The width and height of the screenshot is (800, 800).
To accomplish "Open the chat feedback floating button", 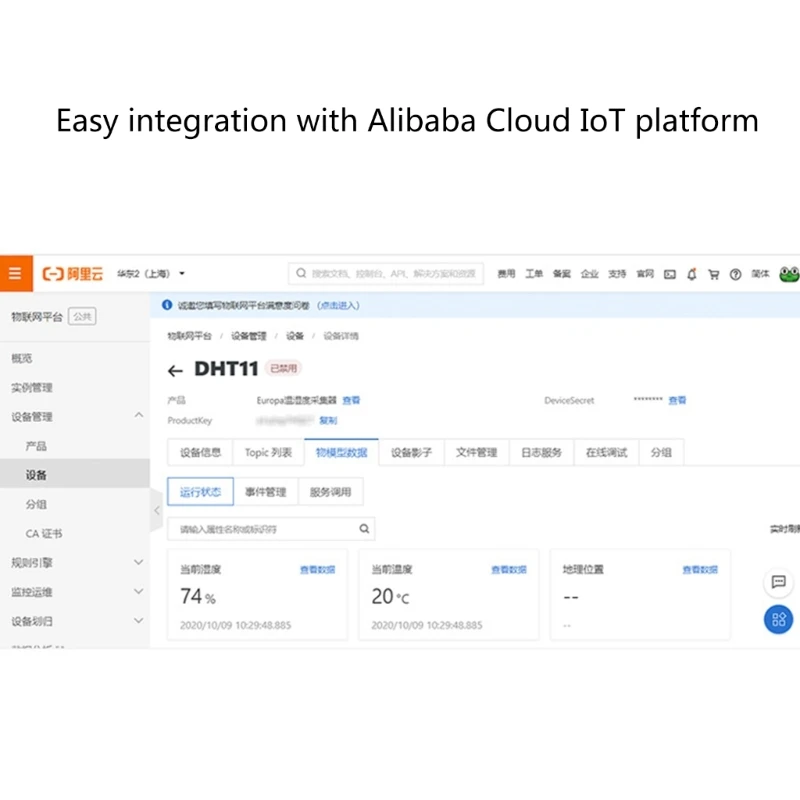I will pyautogui.click(x=778, y=582).
